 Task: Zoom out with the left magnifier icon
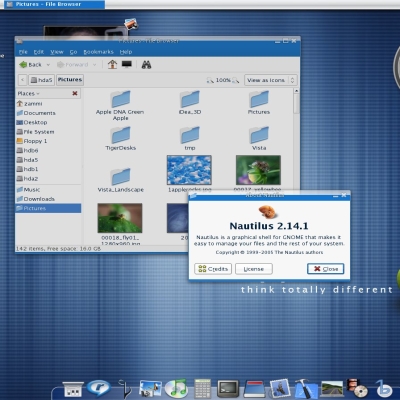coord(210,80)
